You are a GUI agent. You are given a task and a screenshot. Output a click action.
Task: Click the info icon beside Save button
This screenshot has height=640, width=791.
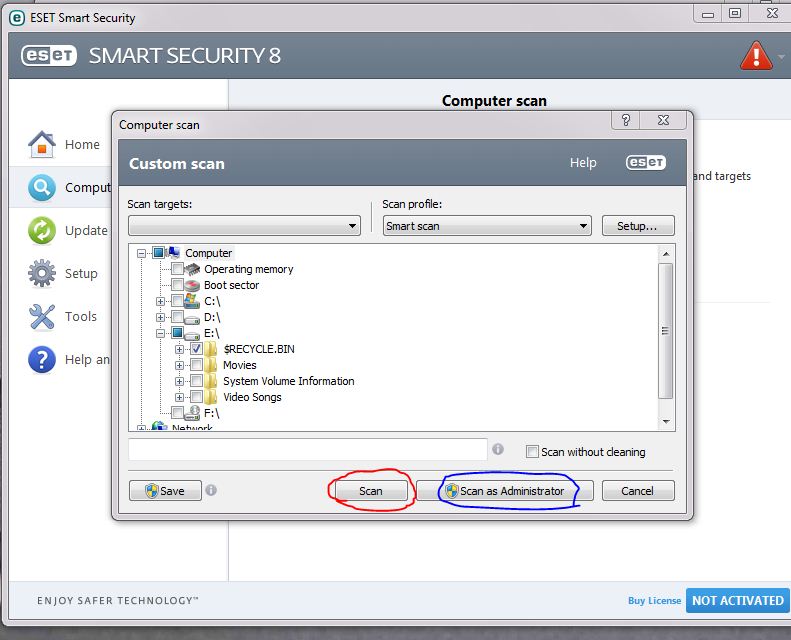[x=211, y=491]
